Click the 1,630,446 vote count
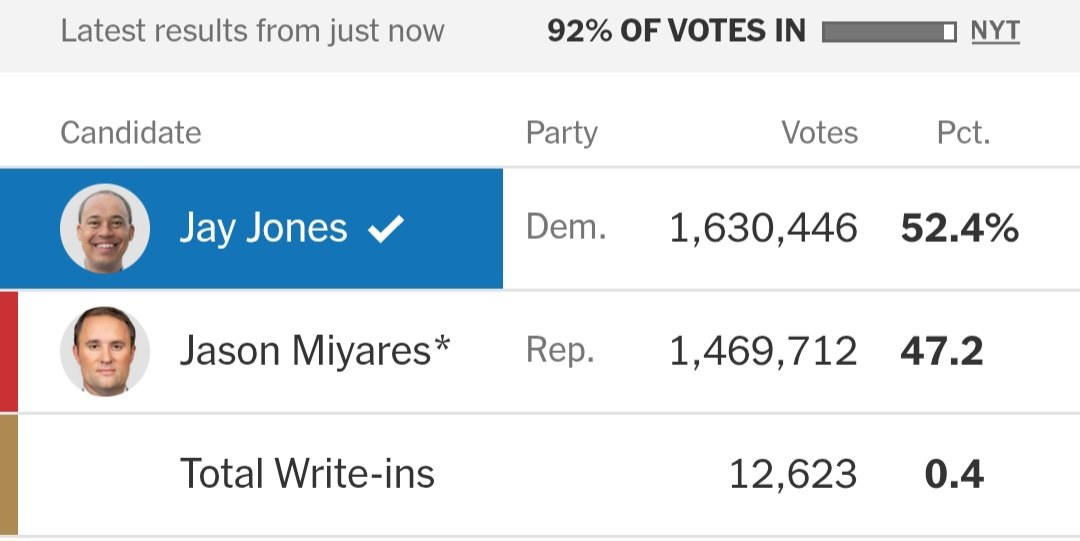This screenshot has width=1080, height=541. click(763, 228)
